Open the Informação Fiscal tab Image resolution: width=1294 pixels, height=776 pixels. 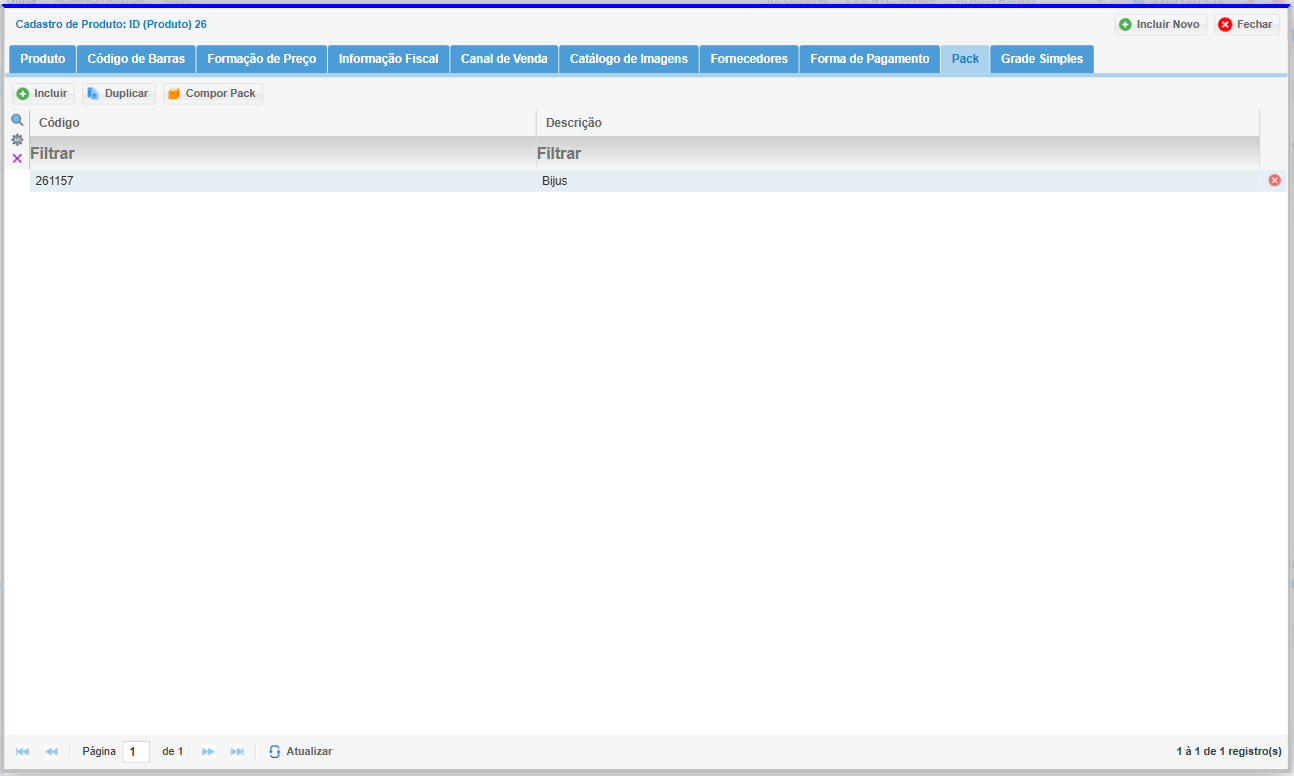click(x=388, y=59)
